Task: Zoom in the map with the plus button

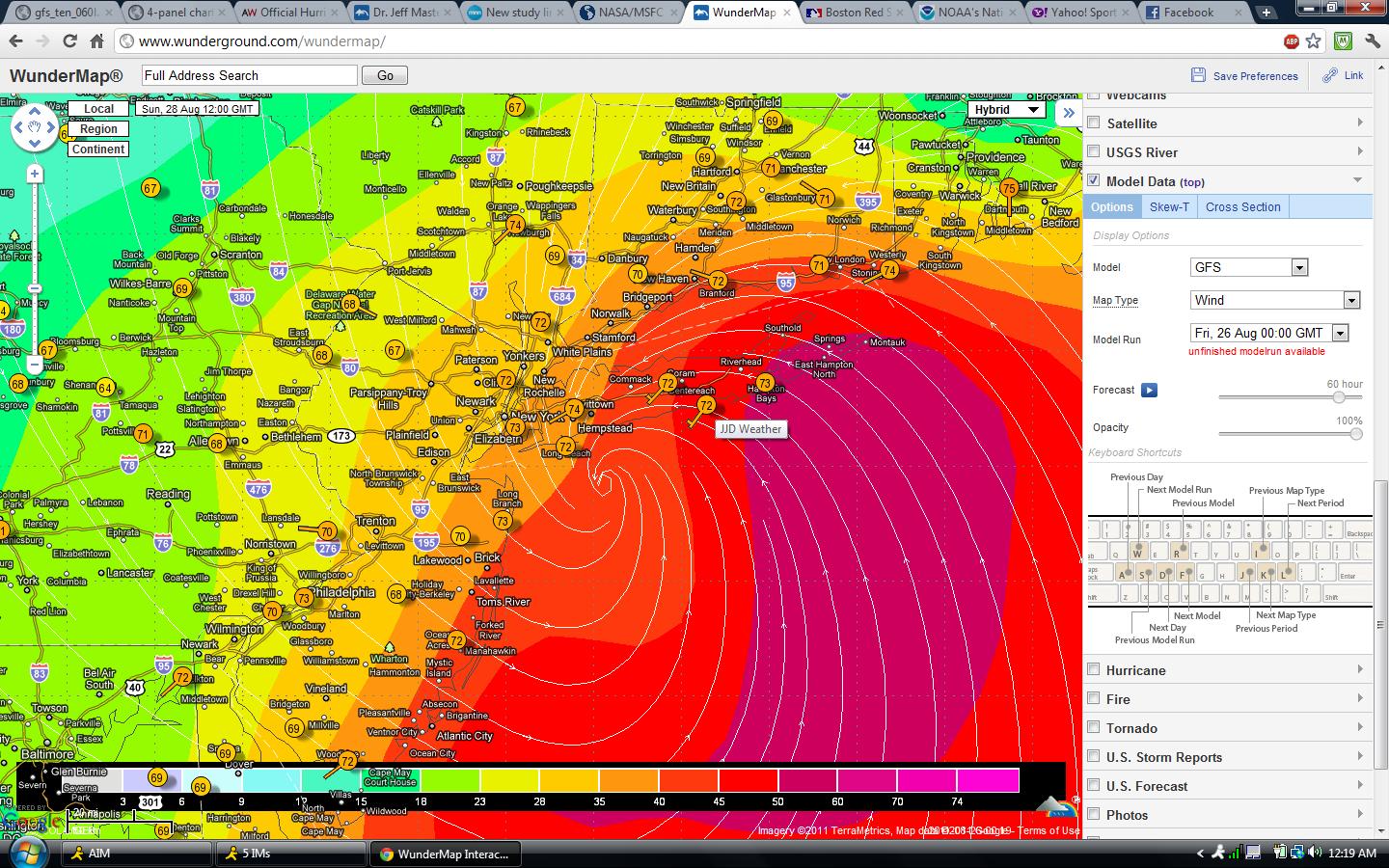Action: 35,174
